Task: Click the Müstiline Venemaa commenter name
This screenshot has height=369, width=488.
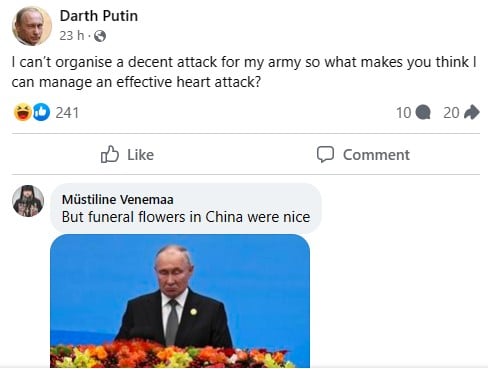Action: pyautogui.click(x=118, y=200)
